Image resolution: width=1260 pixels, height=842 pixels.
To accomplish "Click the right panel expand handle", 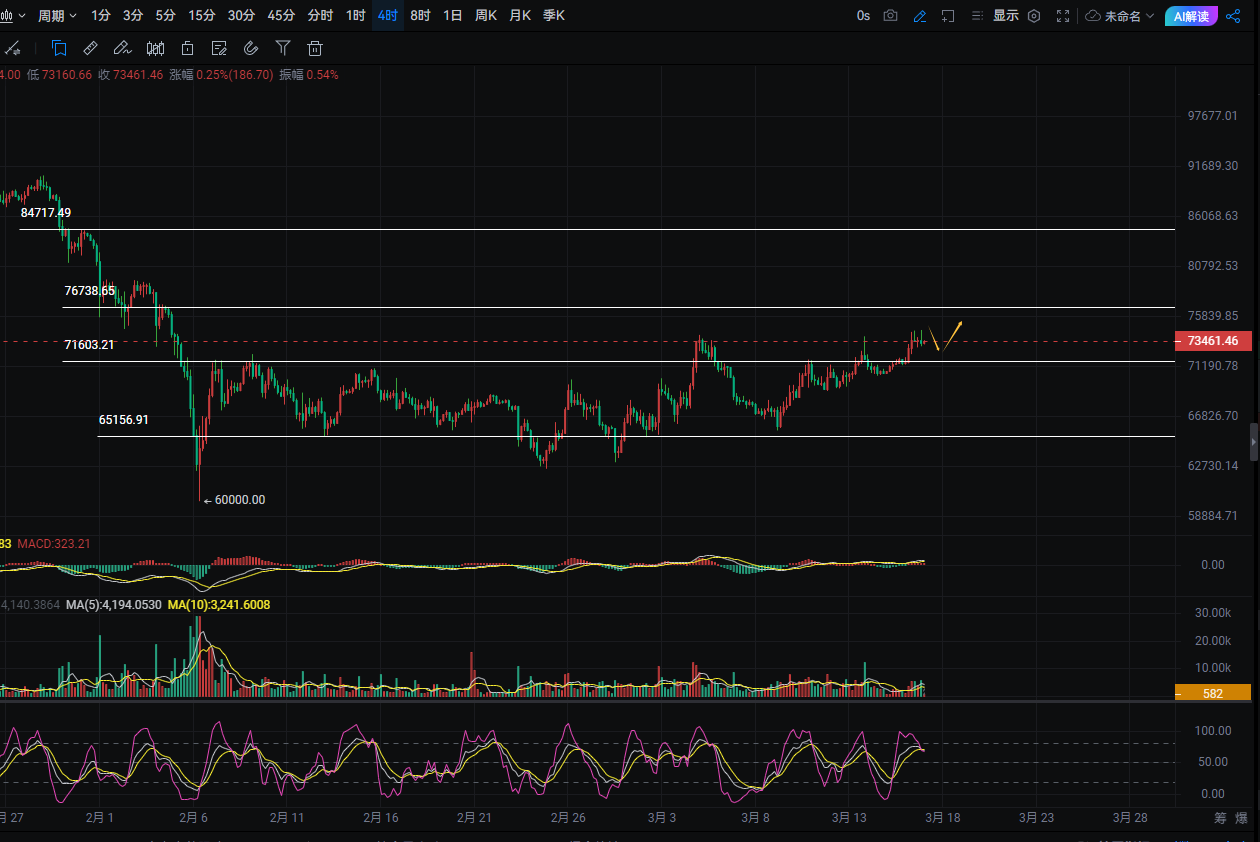I will point(1254,441).
